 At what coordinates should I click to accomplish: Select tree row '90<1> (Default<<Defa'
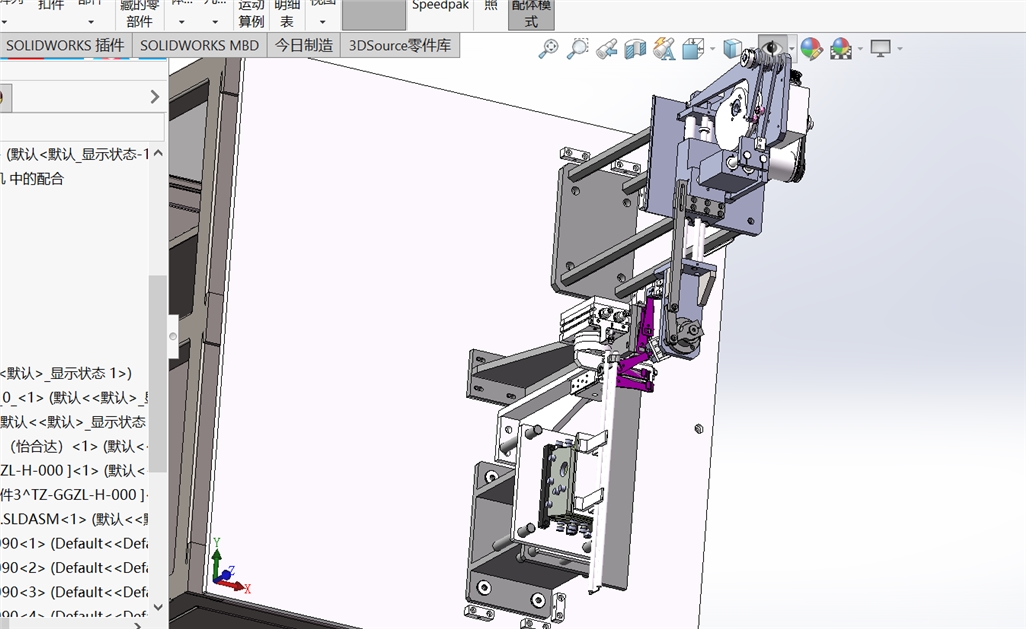click(x=75, y=543)
